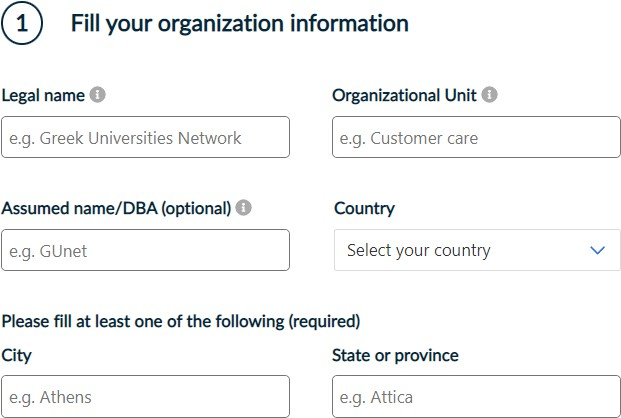Focus the Legal name input field

146,137
